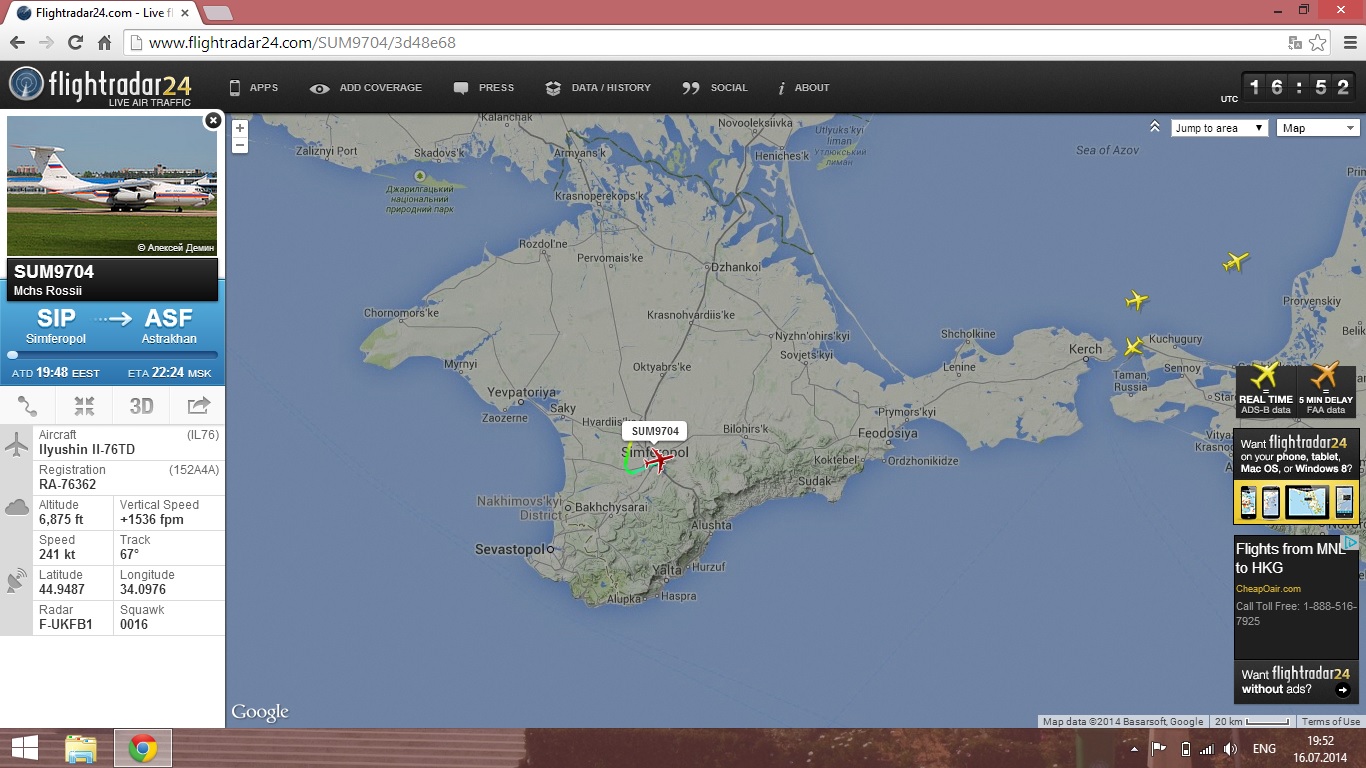Collapse the map controls with double-chevron
Image resolution: width=1366 pixels, height=768 pixels.
1154,127
